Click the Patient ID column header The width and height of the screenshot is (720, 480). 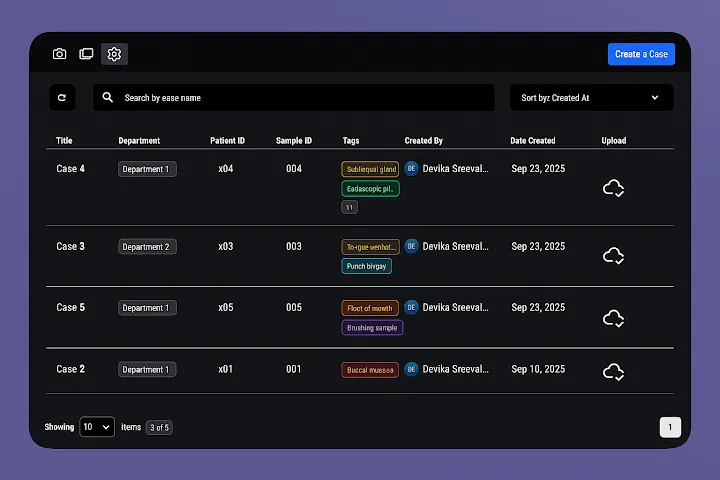click(227, 141)
